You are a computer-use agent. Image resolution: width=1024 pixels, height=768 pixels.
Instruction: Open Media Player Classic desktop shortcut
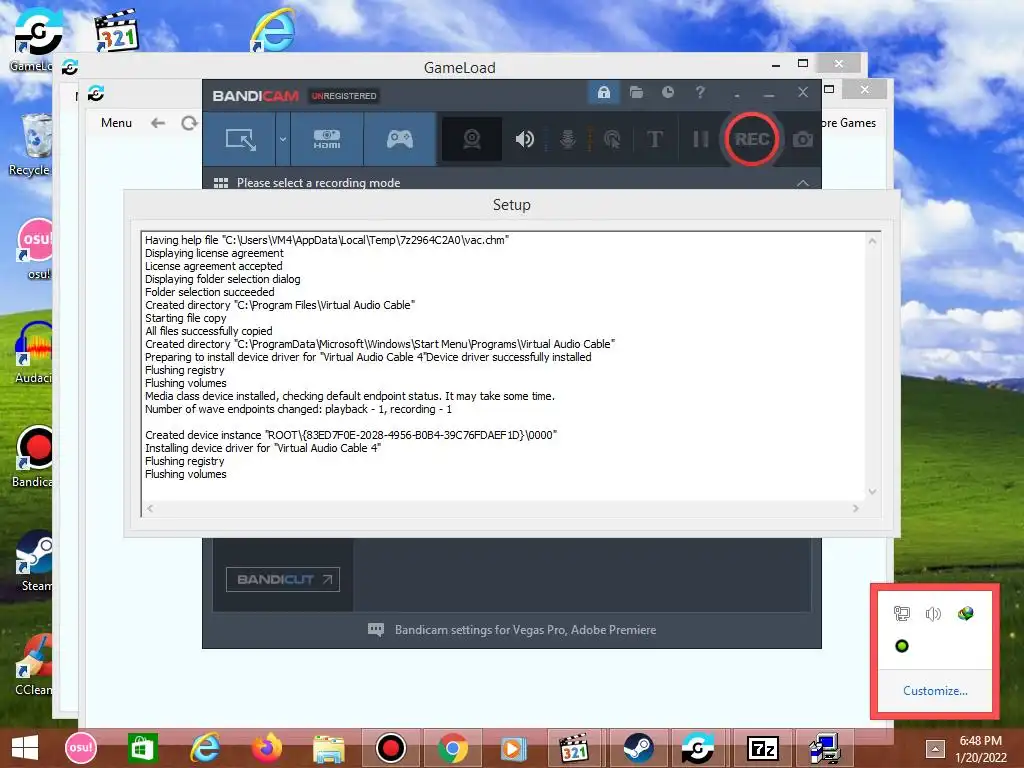tap(116, 30)
